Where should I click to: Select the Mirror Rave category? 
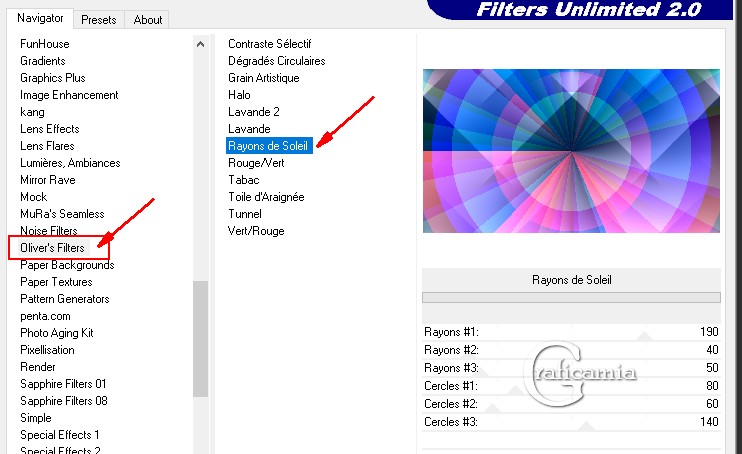[x=48, y=180]
